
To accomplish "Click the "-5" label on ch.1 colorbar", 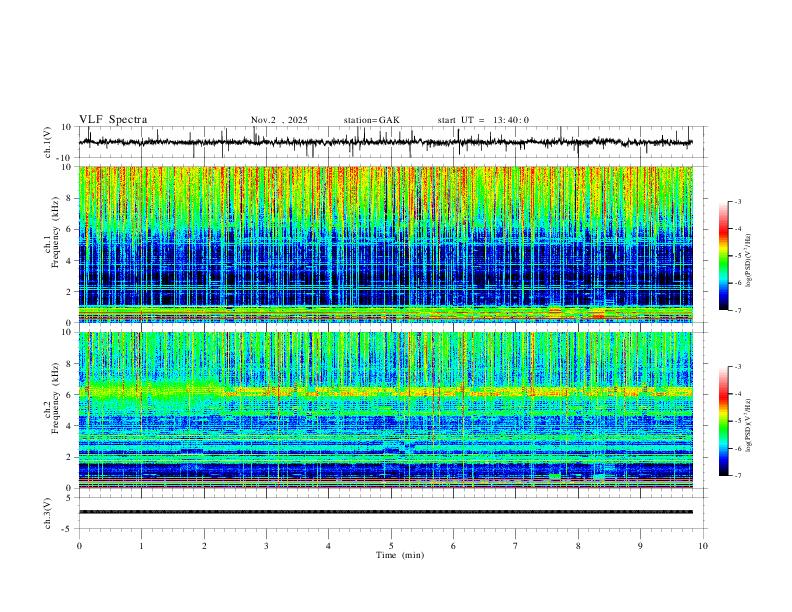I will [x=738, y=256].
